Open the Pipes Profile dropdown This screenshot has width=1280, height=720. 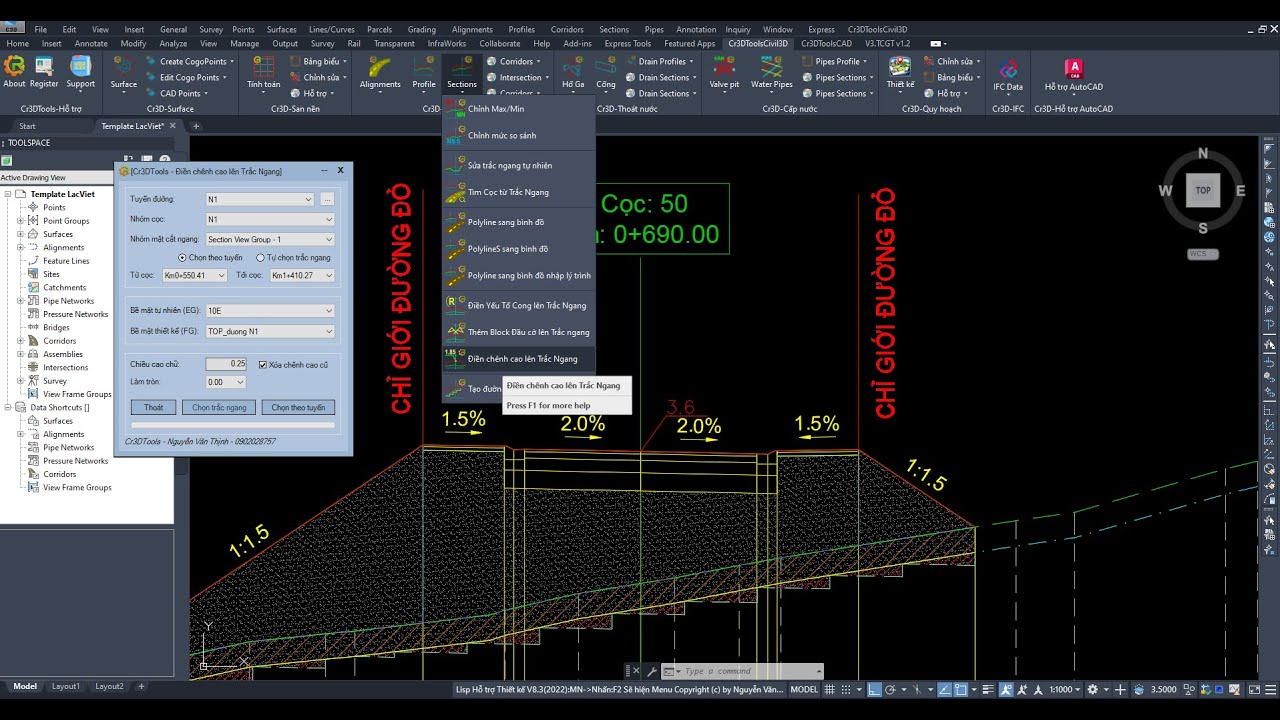835,61
